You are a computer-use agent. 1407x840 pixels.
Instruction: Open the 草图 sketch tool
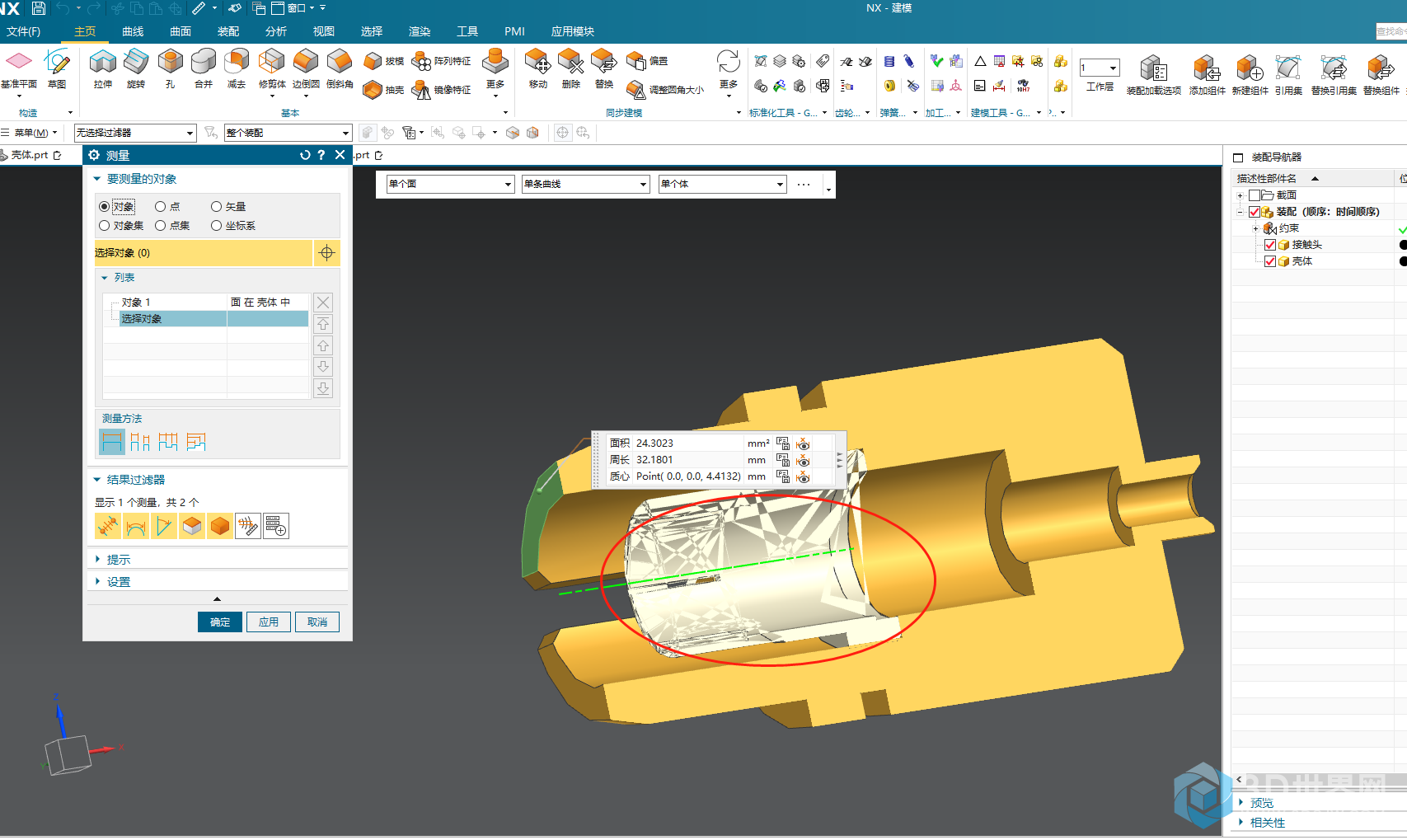[x=57, y=69]
